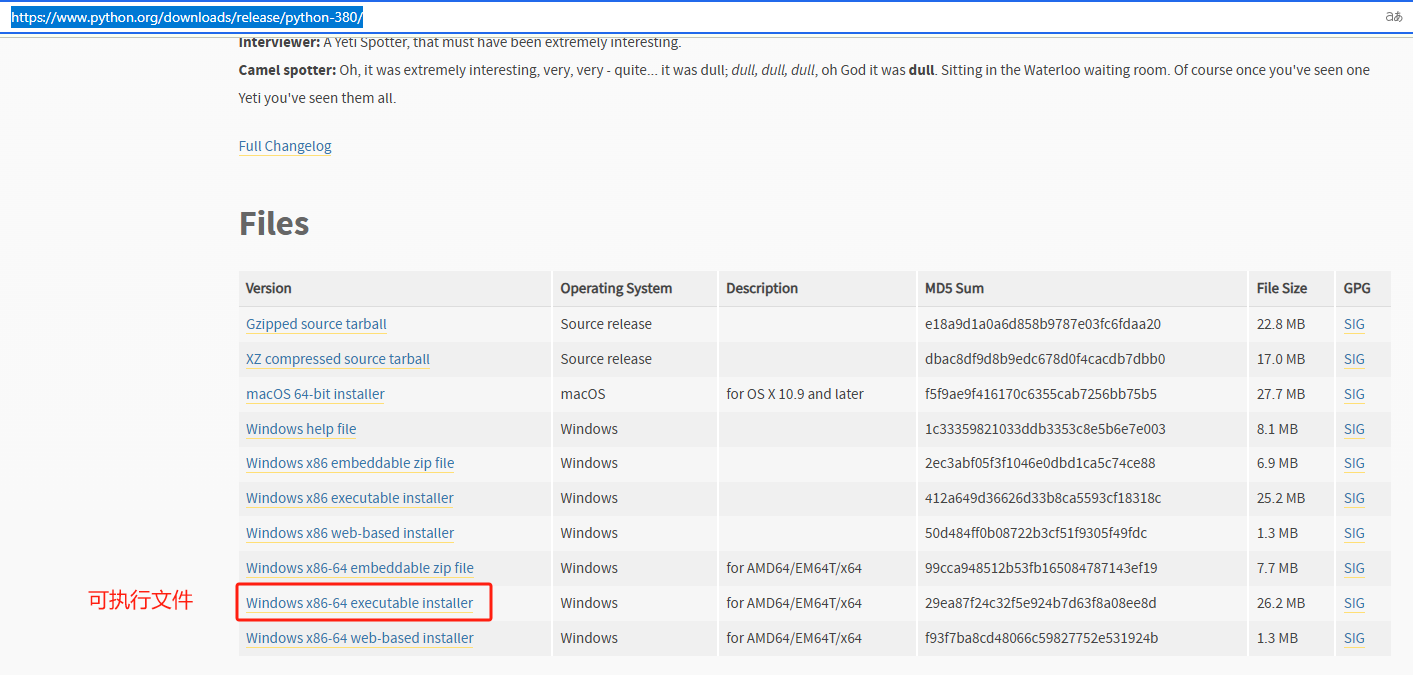Open SIG link for x86-64 executable installer
This screenshot has height=675, width=1413.
click(1354, 603)
